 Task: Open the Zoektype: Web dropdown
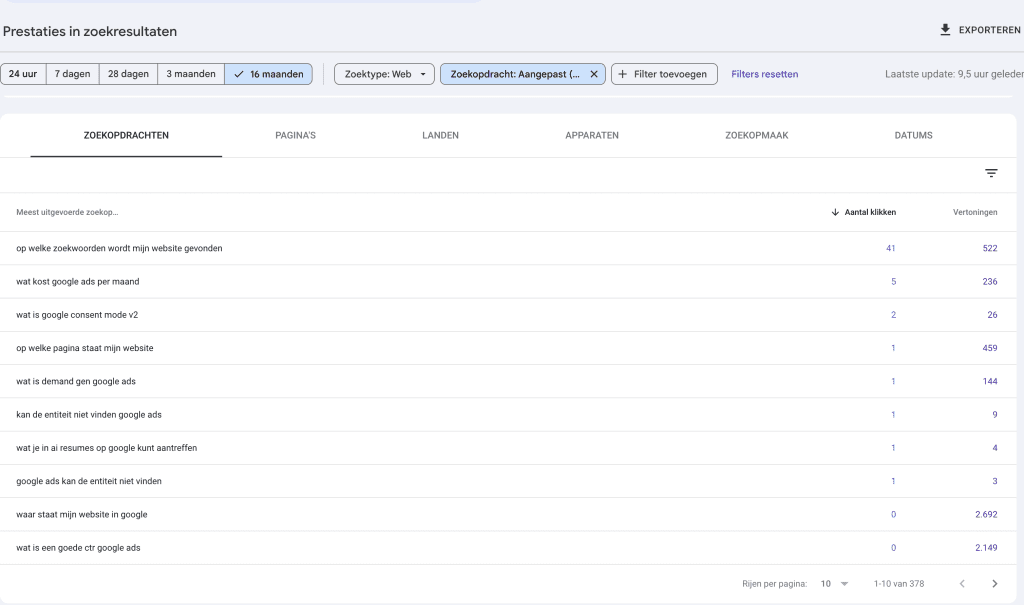click(x=384, y=74)
